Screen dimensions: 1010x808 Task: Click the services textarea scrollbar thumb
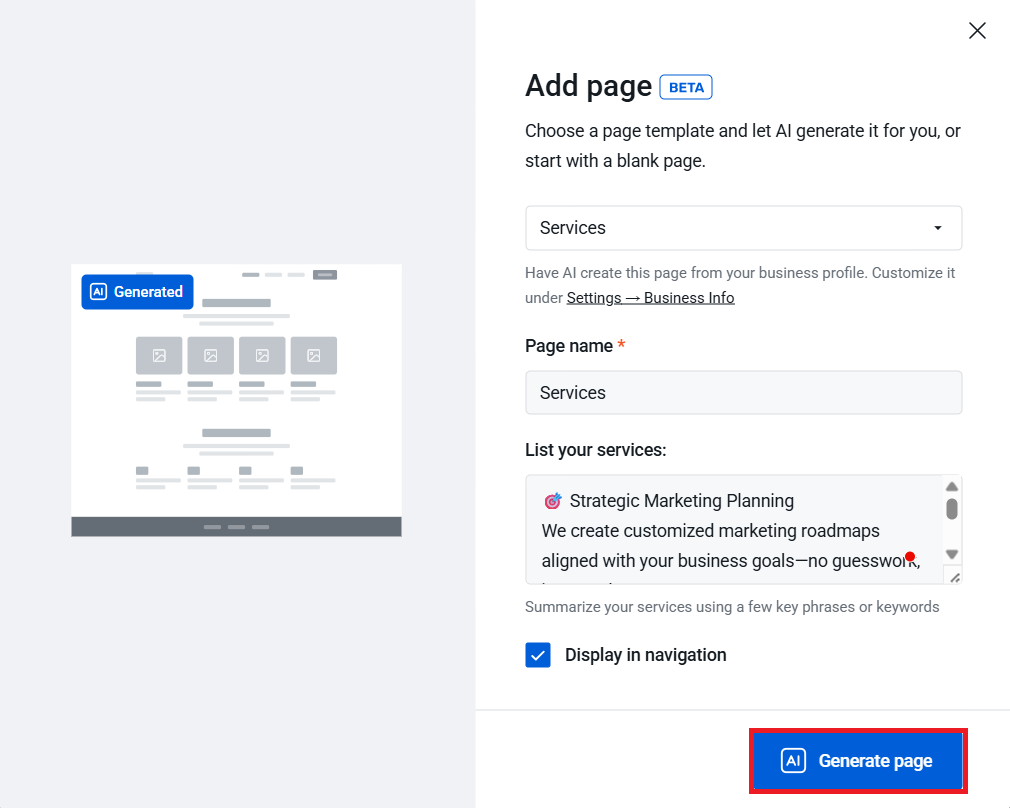point(952,509)
